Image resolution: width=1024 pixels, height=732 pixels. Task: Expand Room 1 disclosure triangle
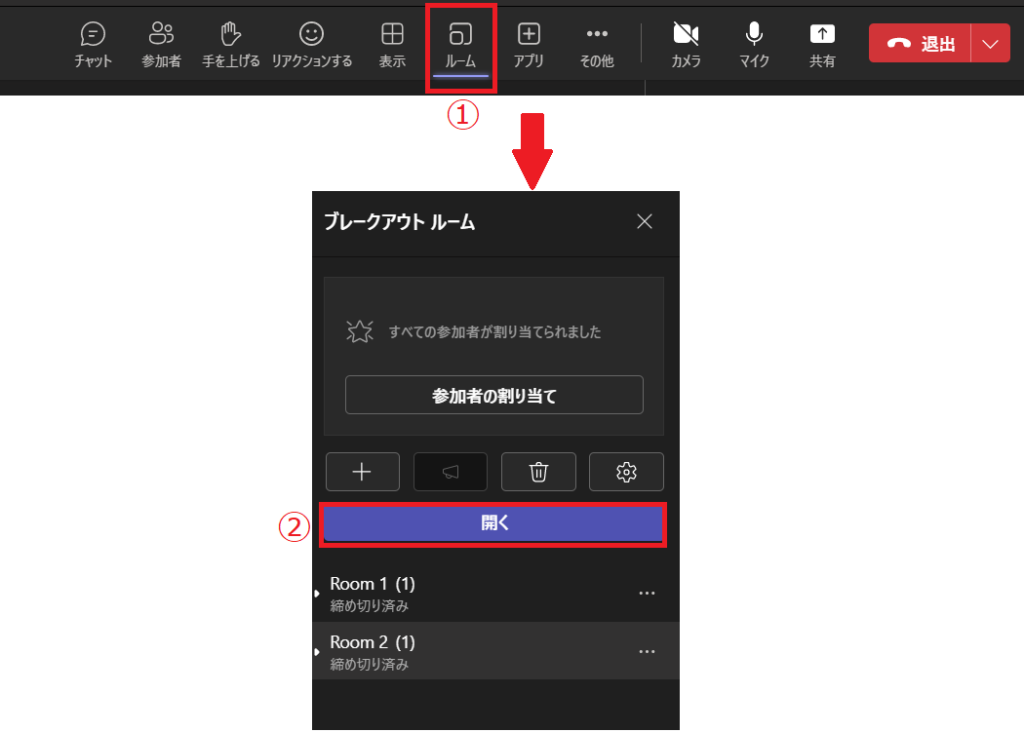point(317,594)
